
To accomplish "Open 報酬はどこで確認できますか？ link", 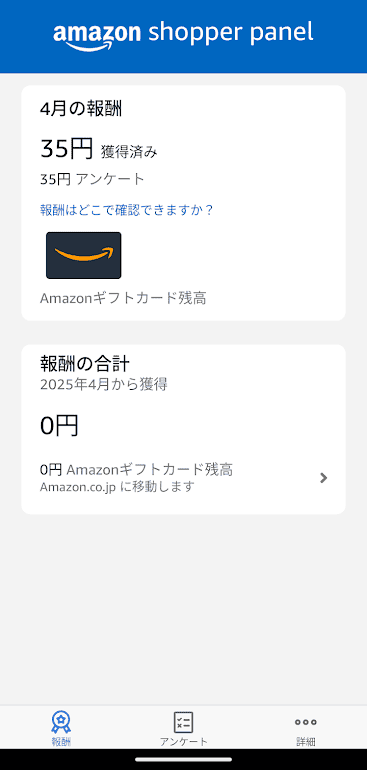I will 127,210.
